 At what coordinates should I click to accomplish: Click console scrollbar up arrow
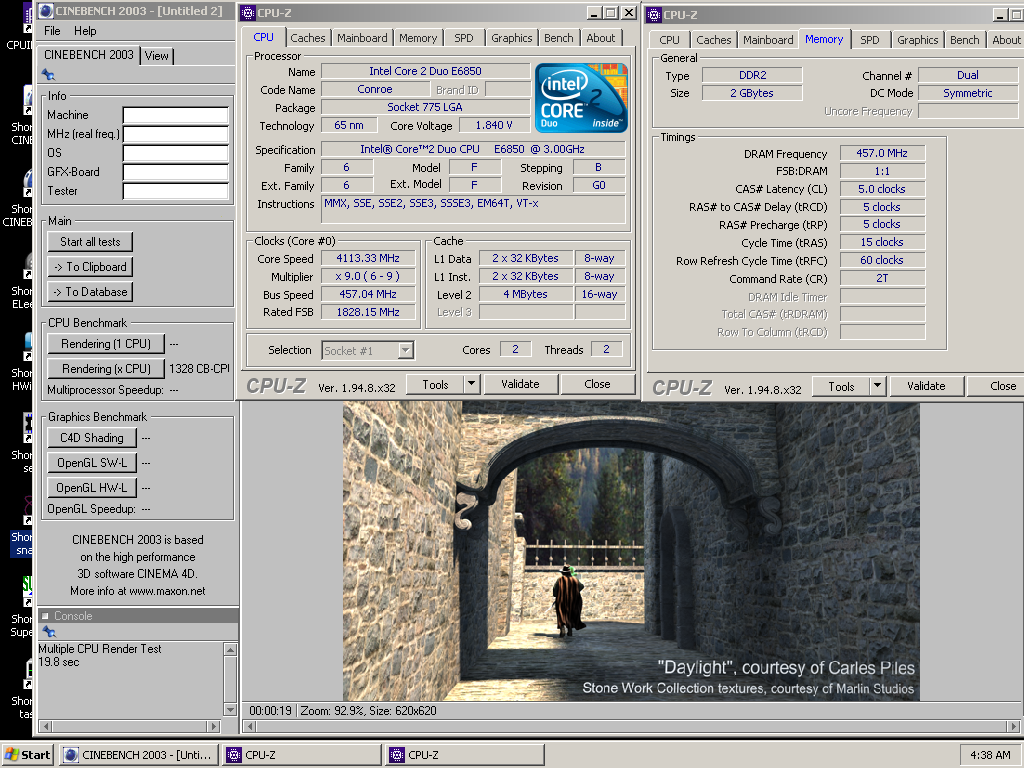[230, 650]
